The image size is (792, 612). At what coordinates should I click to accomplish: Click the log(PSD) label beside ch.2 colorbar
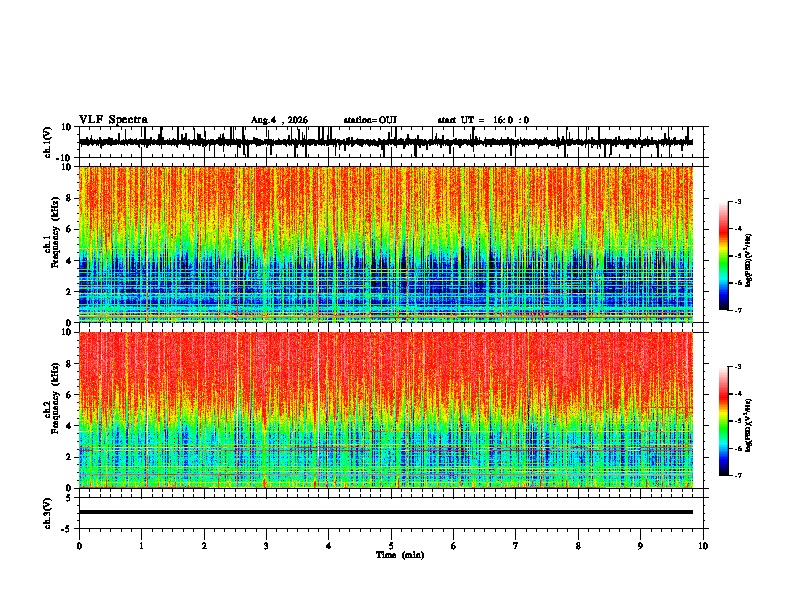[x=748, y=426]
